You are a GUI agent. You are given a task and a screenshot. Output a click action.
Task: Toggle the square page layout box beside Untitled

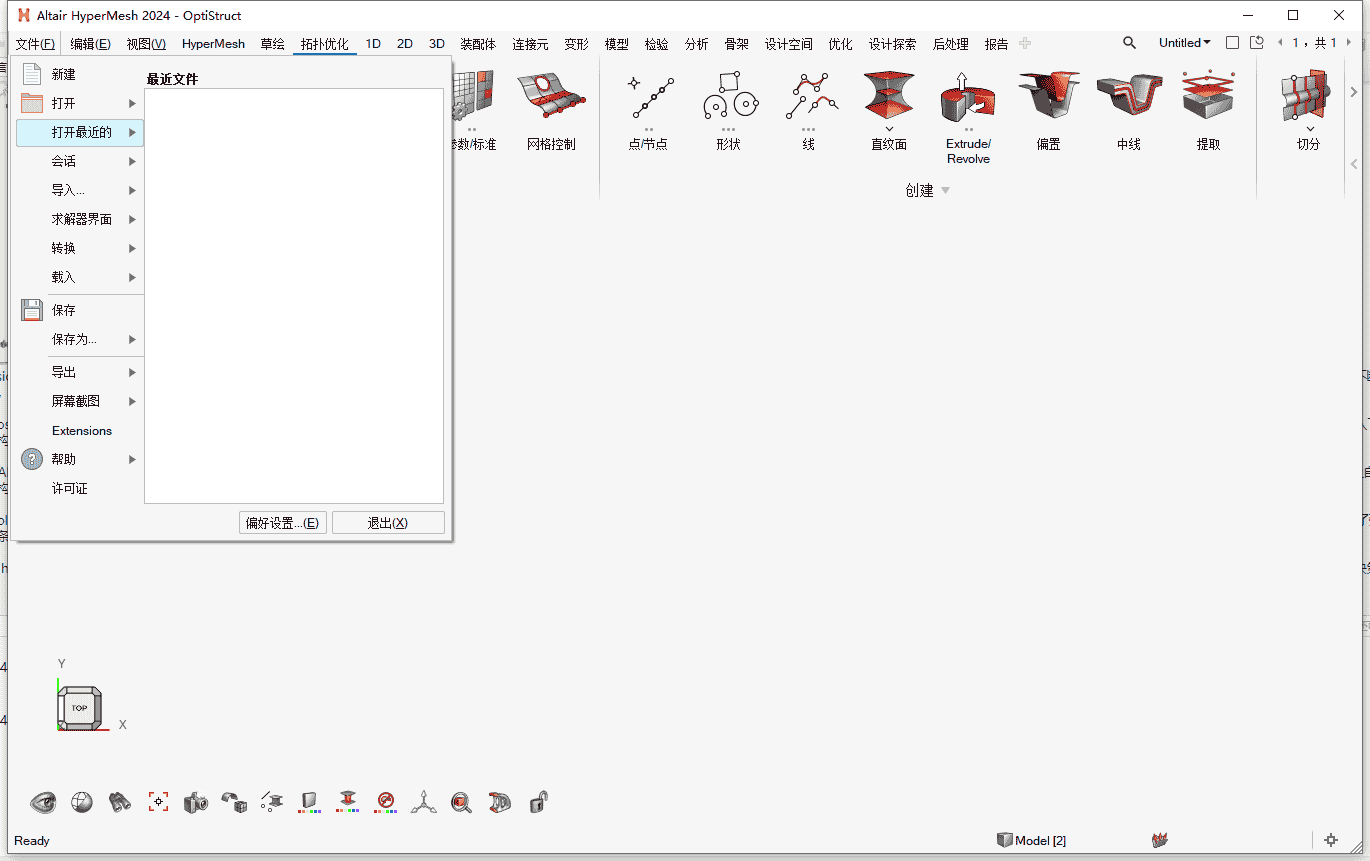pos(1232,43)
